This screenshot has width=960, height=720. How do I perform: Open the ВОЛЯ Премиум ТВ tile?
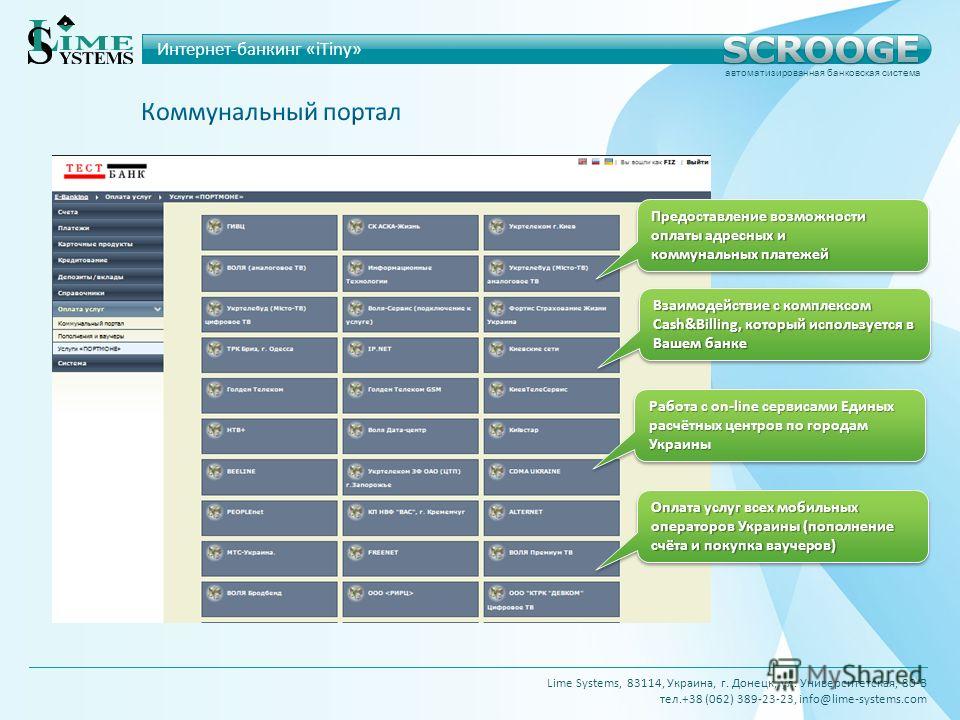(x=552, y=558)
